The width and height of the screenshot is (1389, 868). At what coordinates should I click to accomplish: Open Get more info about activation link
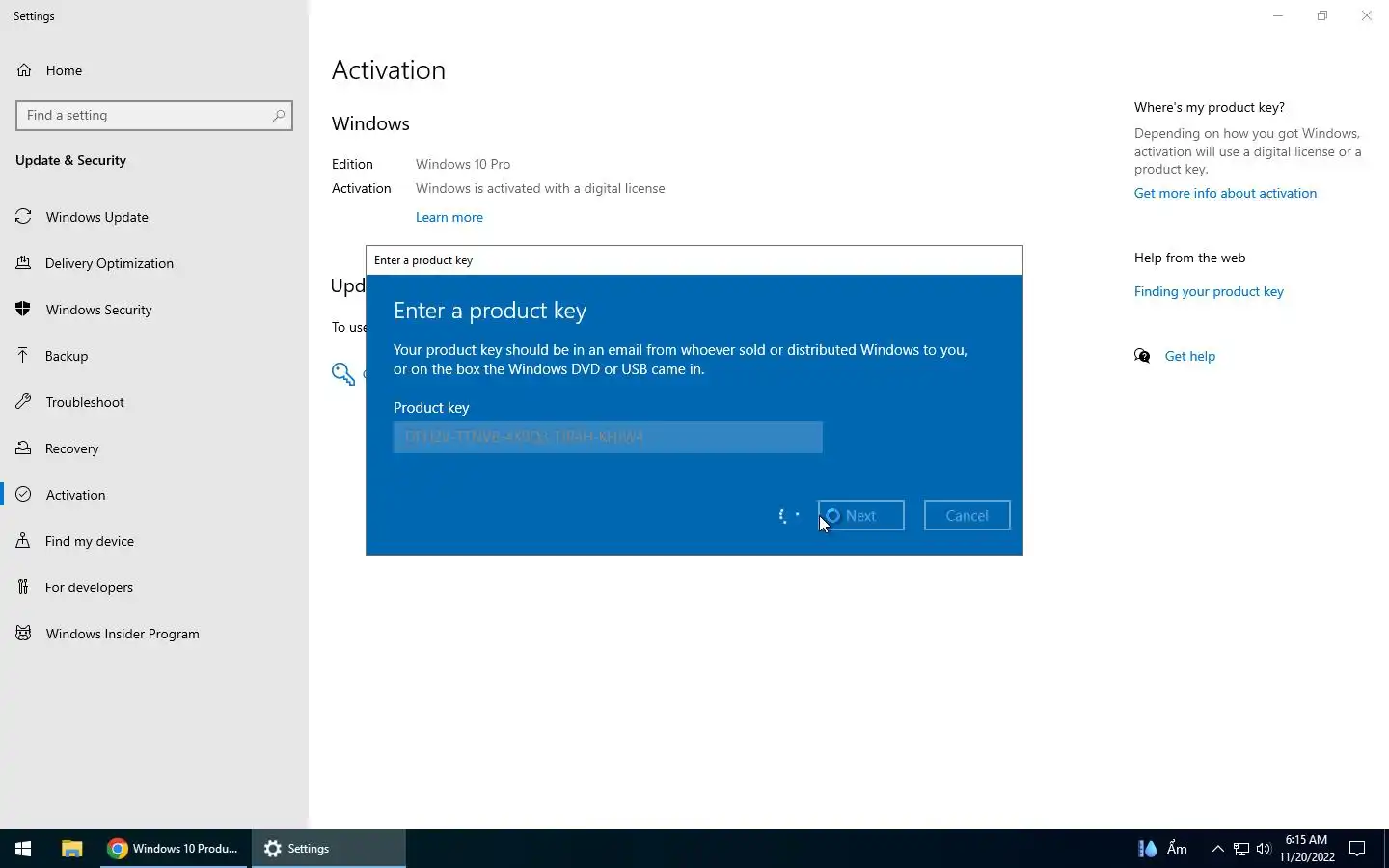[1225, 193]
